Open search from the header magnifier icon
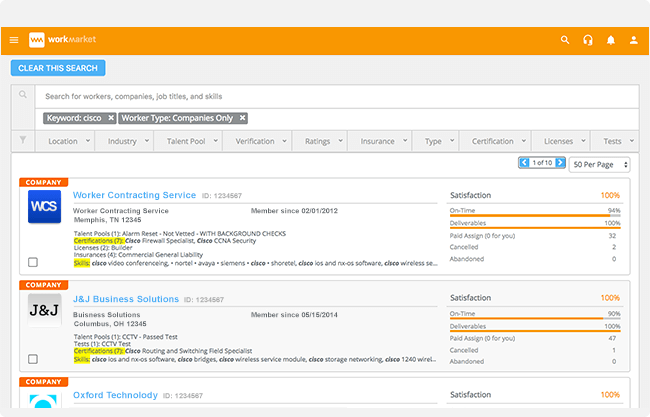This screenshot has height=417, width=650. coord(565,40)
